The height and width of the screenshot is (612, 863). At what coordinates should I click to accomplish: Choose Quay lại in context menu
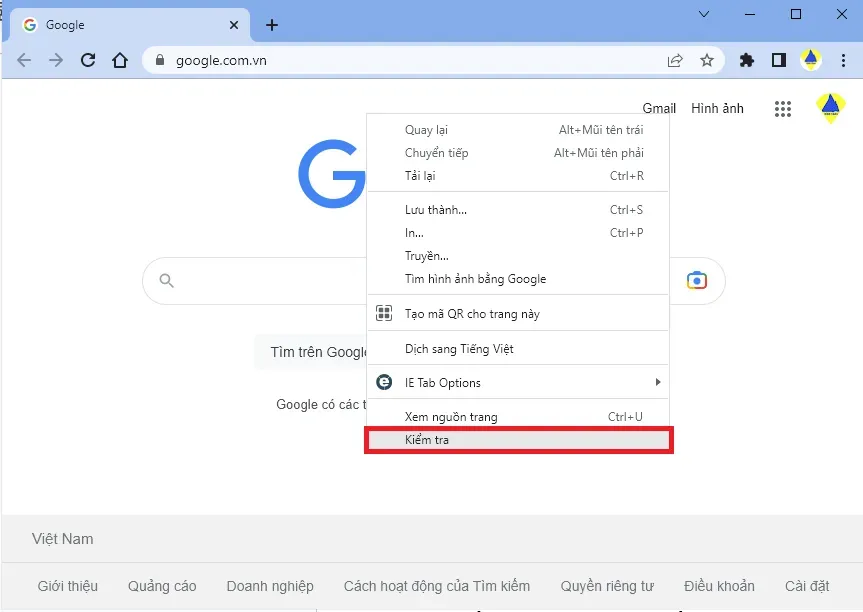tap(518, 130)
